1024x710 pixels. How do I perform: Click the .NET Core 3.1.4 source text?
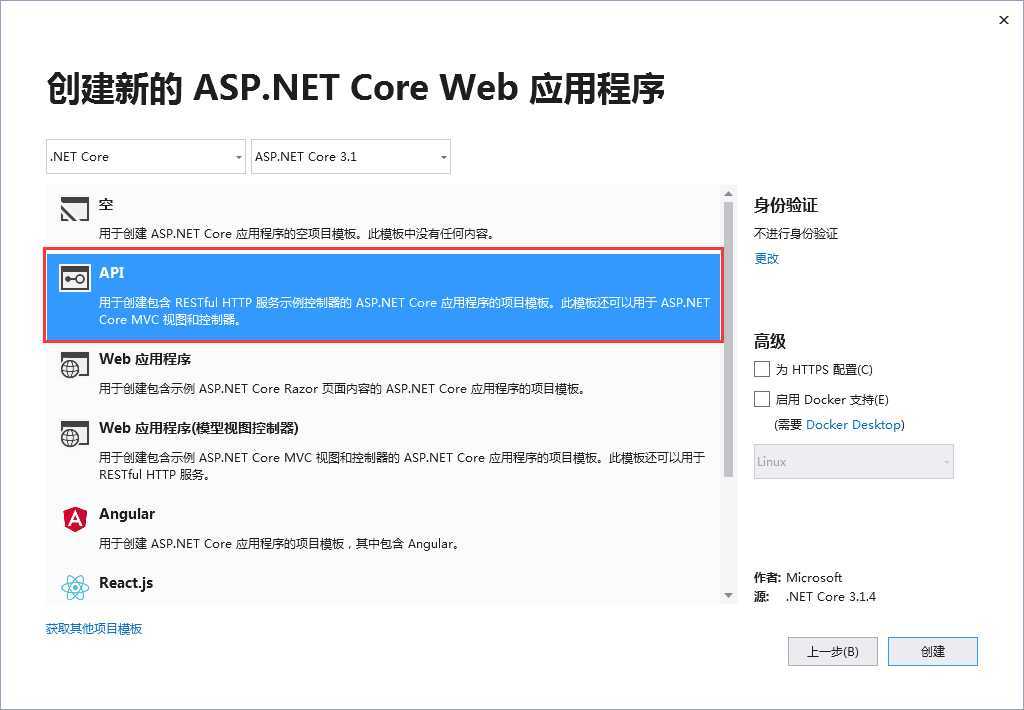pos(830,596)
